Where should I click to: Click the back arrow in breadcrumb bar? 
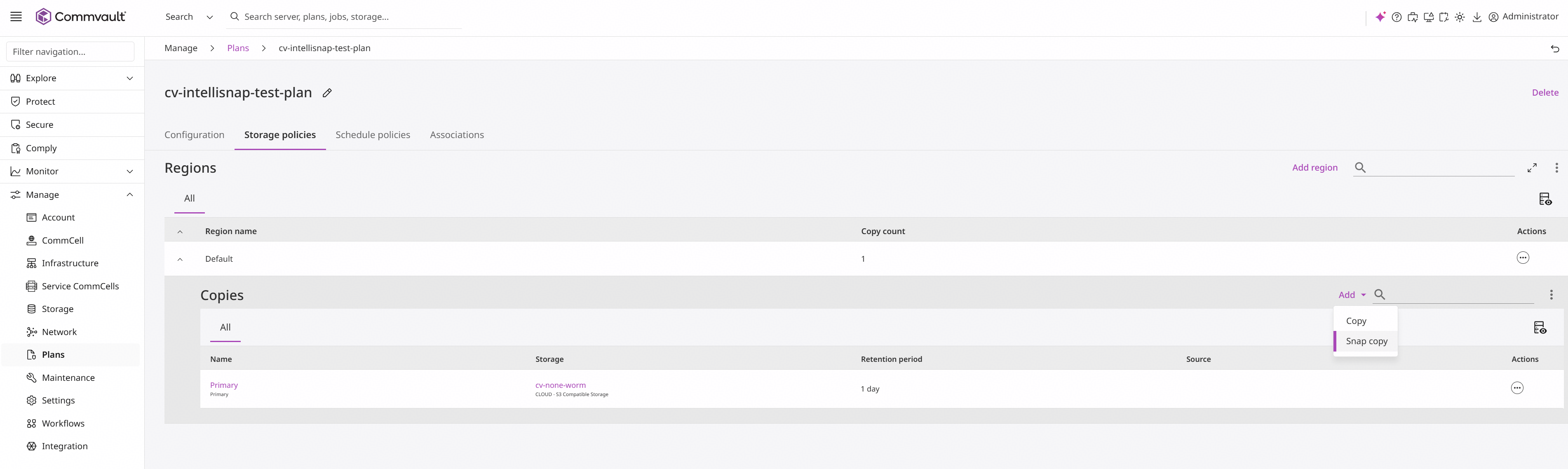(1555, 48)
